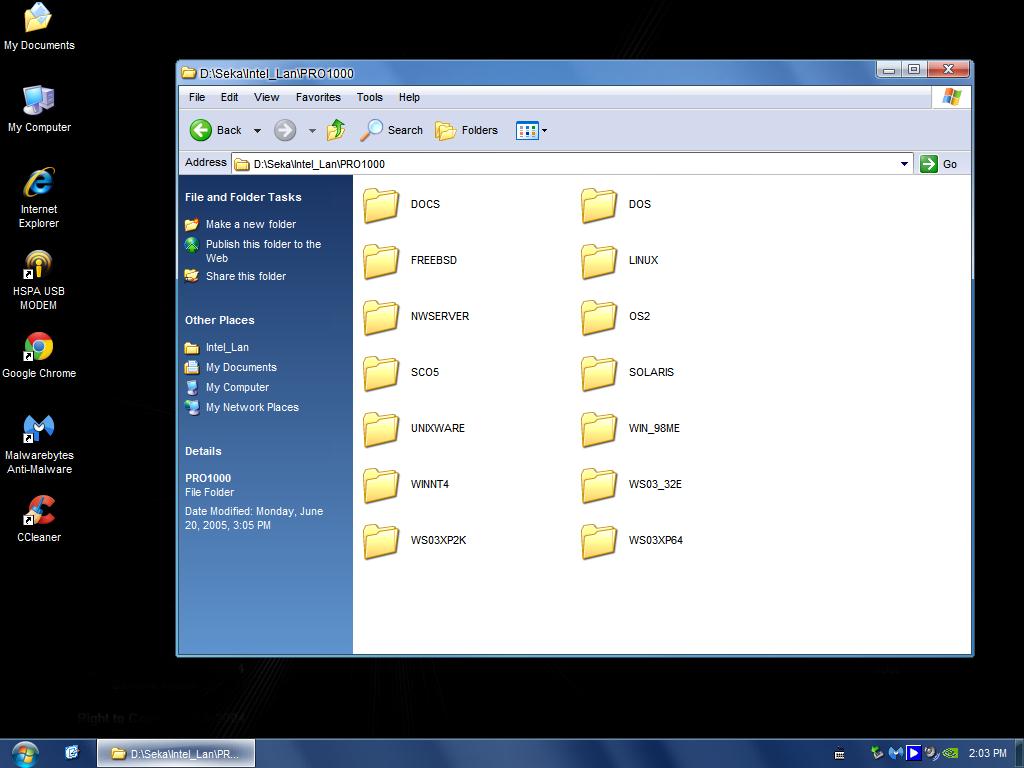Select the WIN_98ME folder
This screenshot has width=1024, height=768.
pos(599,429)
